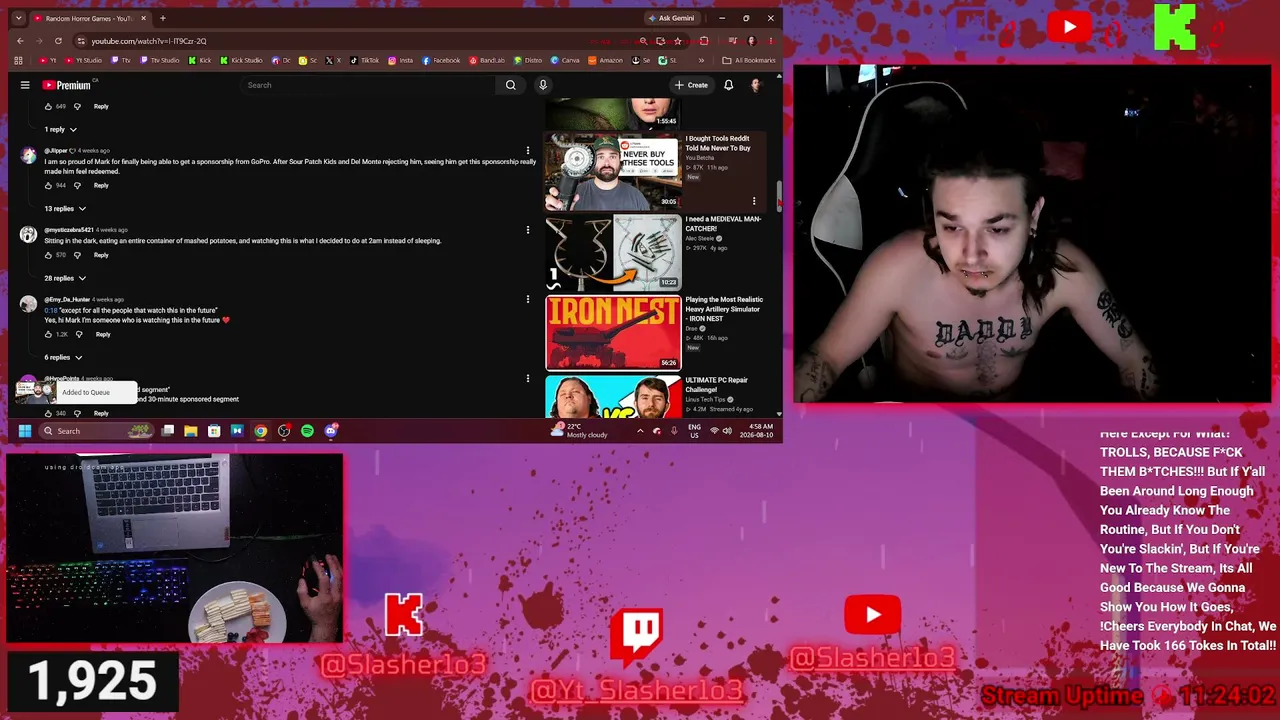Screen dimensions: 1280x720
Task: Open the Canva bookmark
Action: click(x=566, y=60)
